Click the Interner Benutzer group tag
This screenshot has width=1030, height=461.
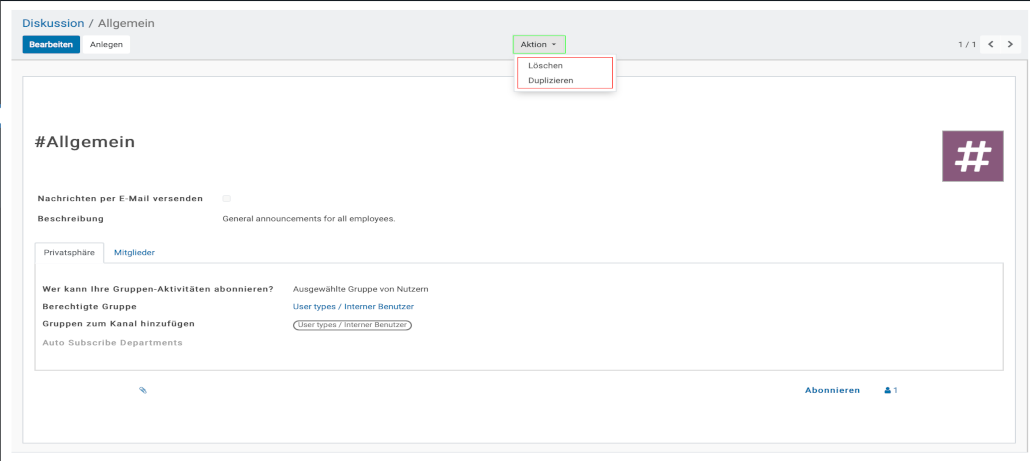353,324
